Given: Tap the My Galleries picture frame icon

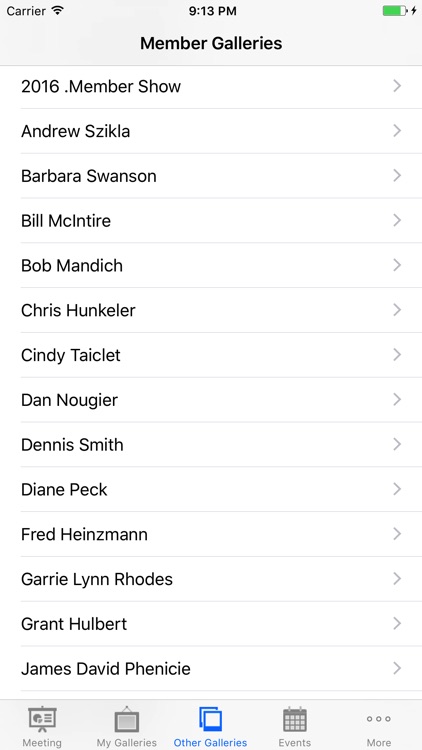Looking at the screenshot, I should 126,719.
